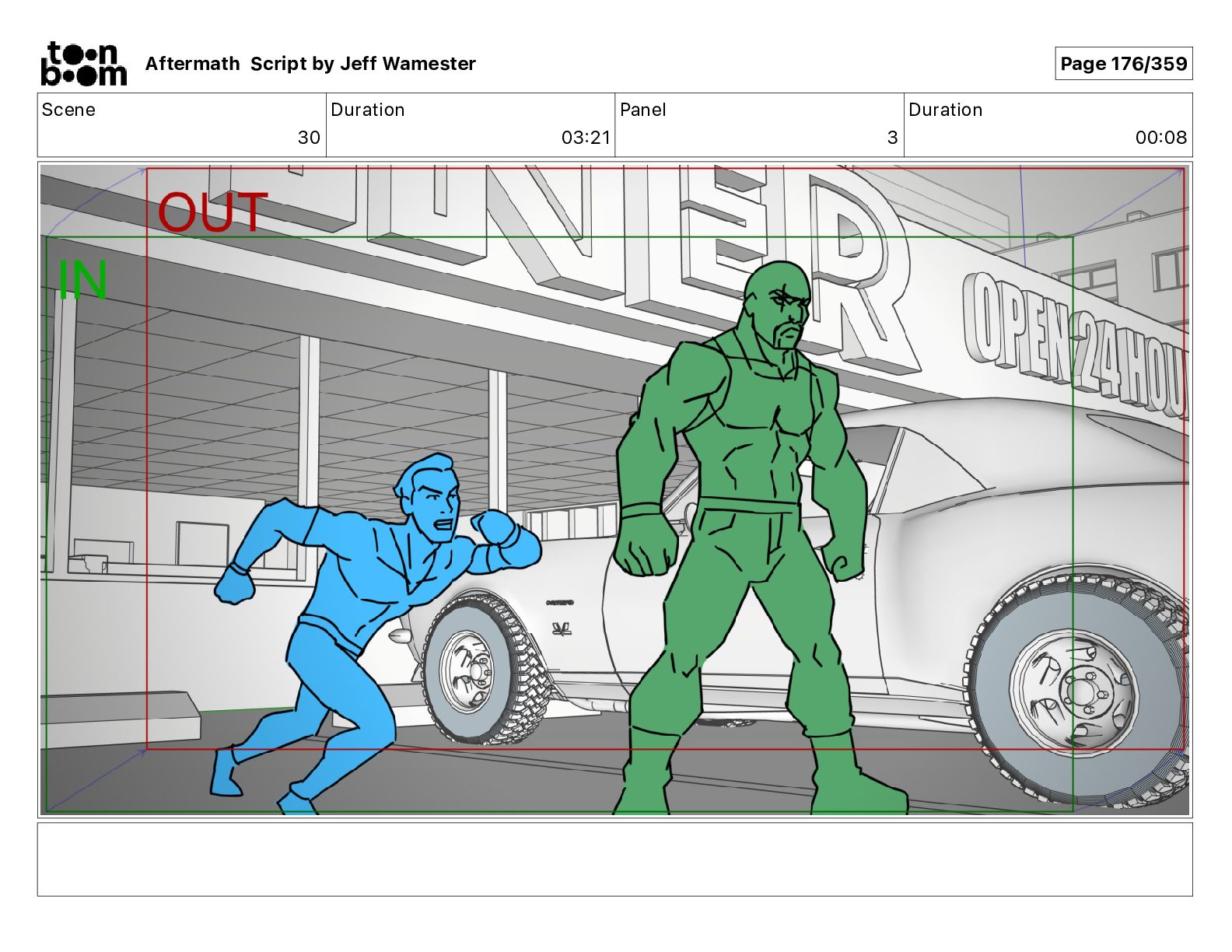
Task: Click the 'Page 176/359' box
Action: (1123, 64)
